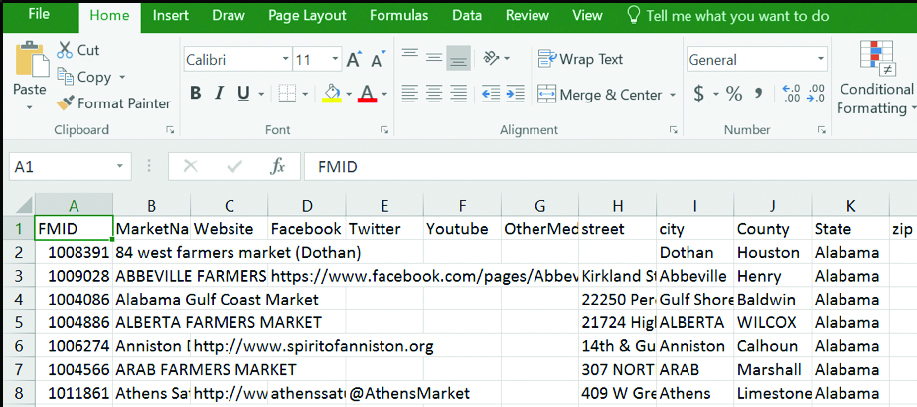Align text right
The width and height of the screenshot is (917, 407).
(458, 92)
